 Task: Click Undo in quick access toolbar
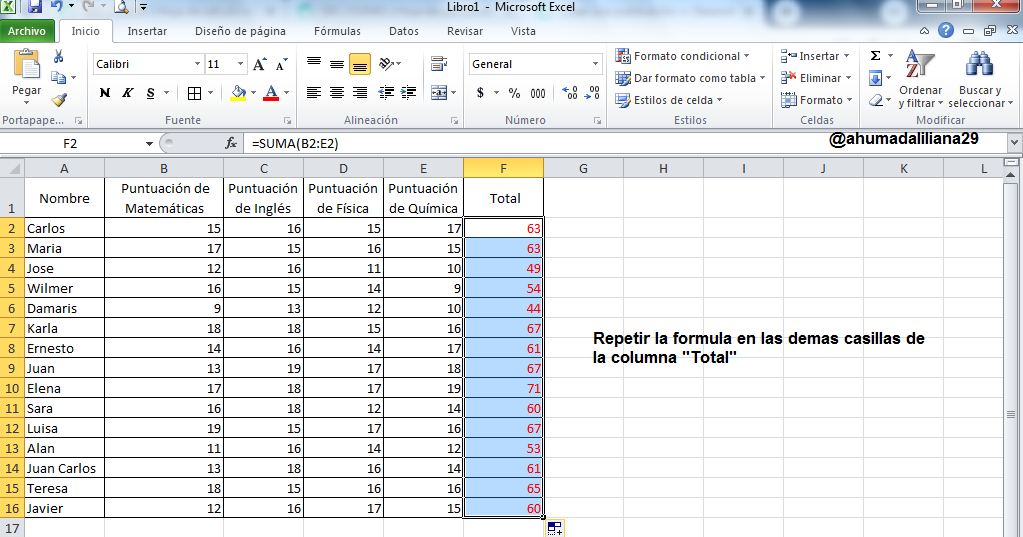pos(57,7)
